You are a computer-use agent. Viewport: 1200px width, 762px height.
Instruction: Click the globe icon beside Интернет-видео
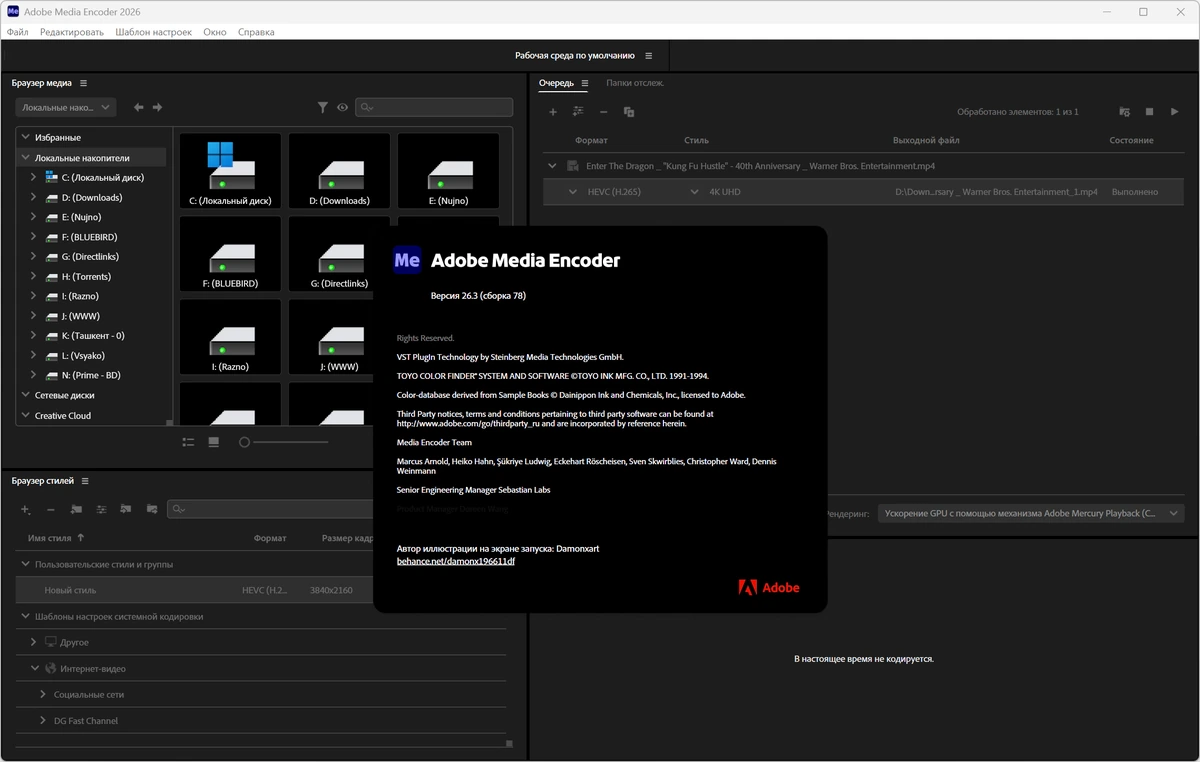tap(51, 668)
